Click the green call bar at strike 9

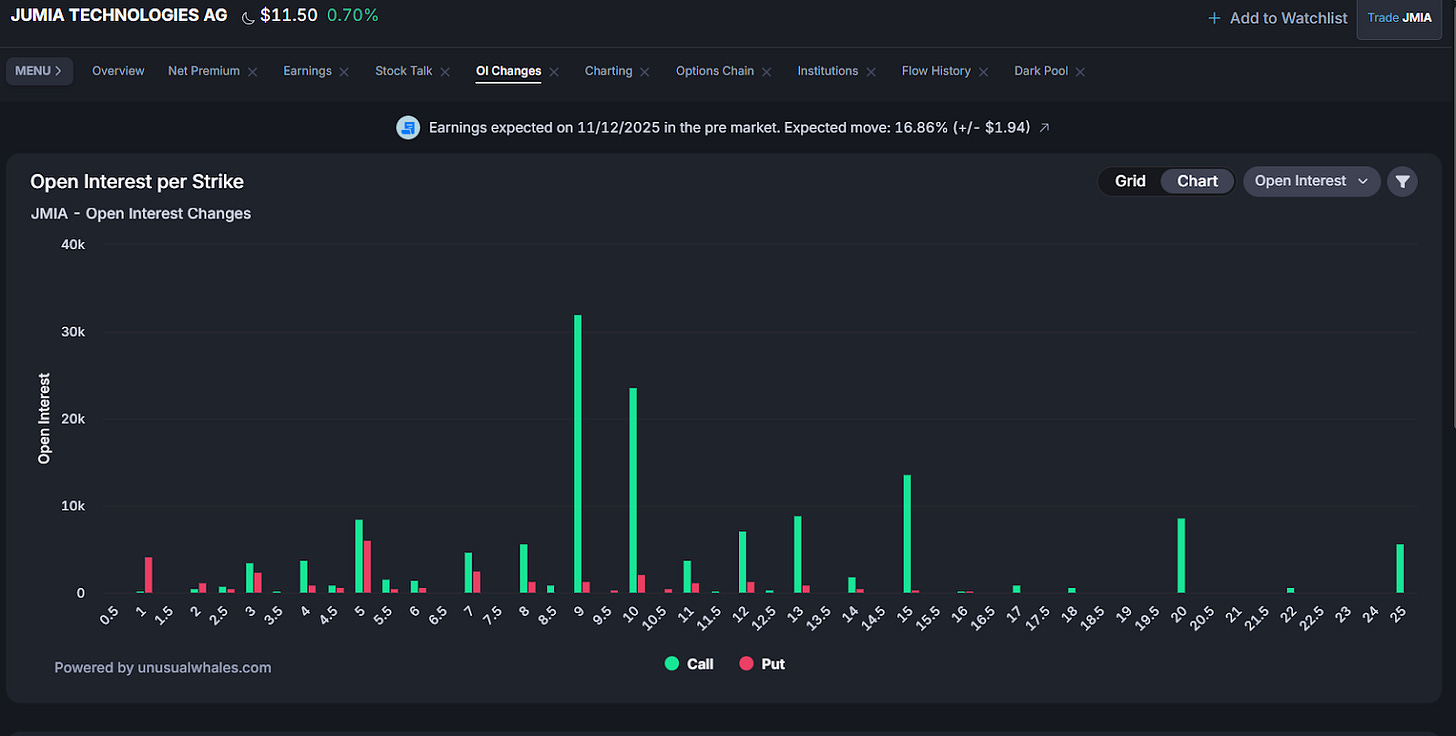[578, 454]
